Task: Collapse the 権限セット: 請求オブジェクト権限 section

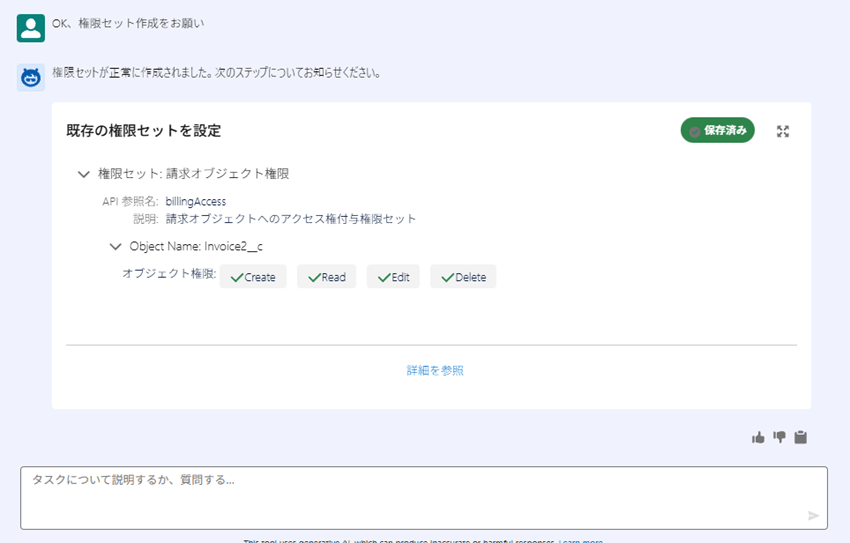Action: tap(84, 174)
